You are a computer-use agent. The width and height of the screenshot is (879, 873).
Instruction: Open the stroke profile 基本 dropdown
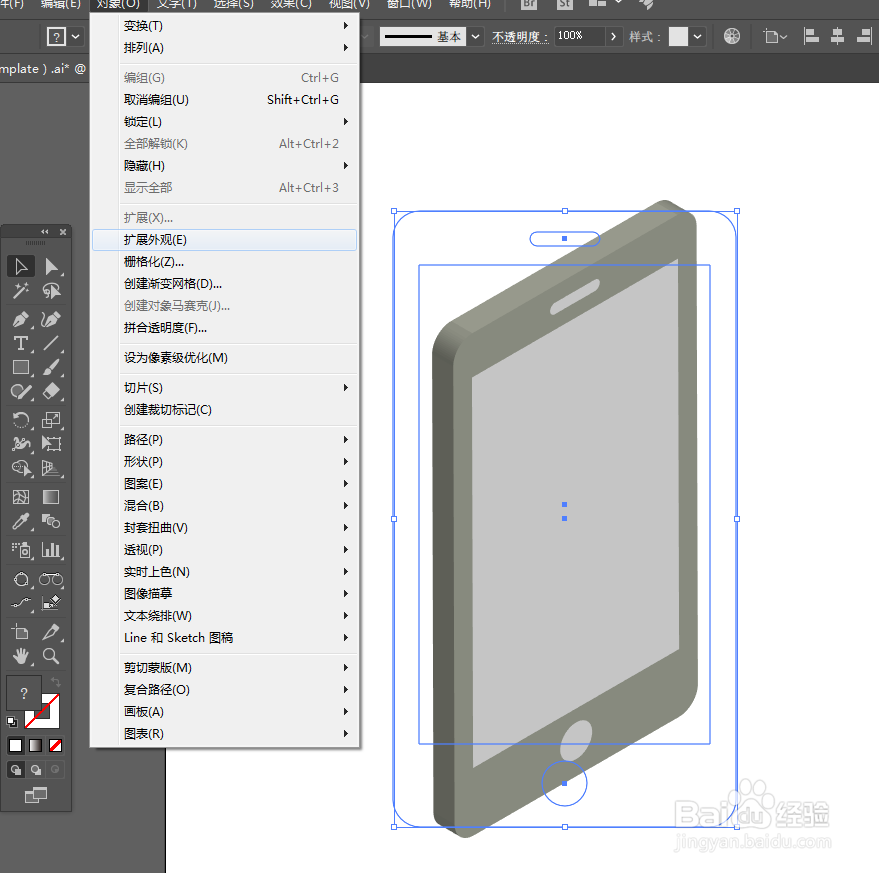click(x=475, y=37)
